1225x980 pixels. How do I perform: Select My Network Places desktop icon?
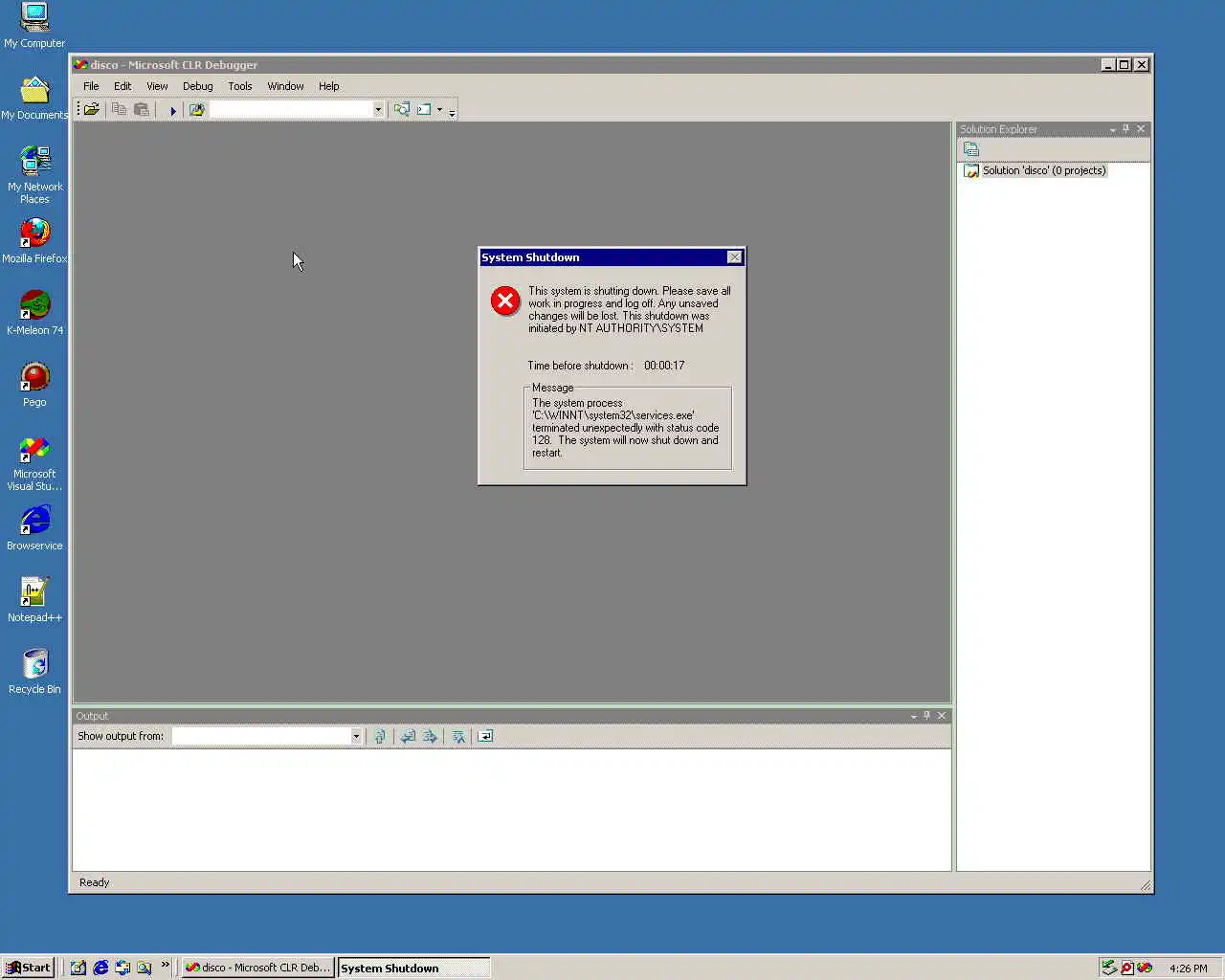34,175
